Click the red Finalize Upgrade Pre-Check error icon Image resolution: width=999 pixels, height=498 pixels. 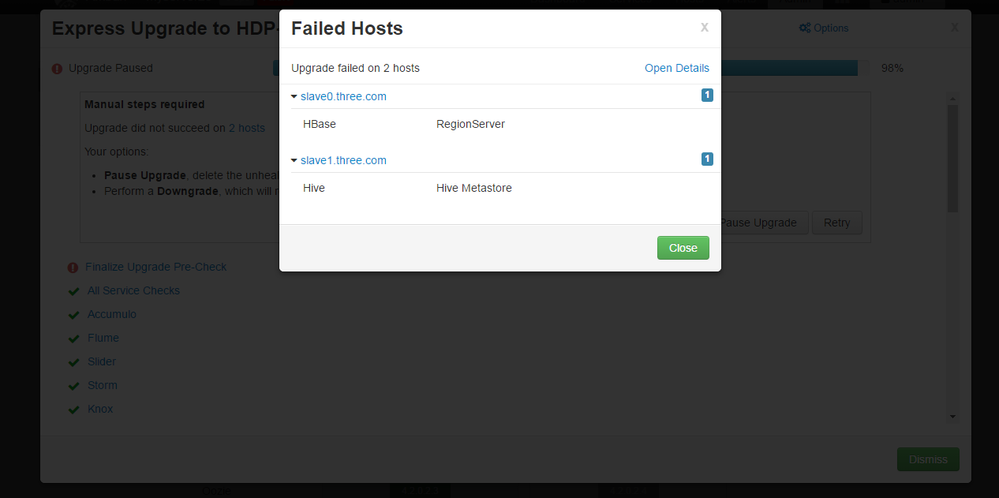click(73, 268)
